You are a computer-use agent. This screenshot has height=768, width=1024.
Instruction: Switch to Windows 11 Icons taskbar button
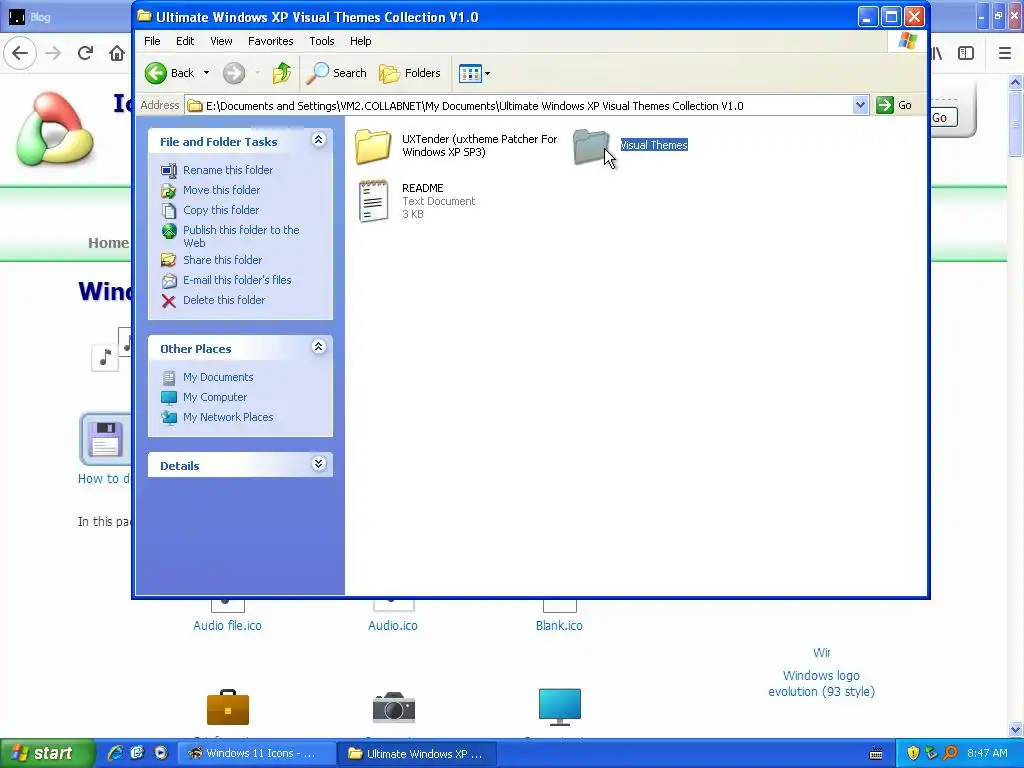257,754
